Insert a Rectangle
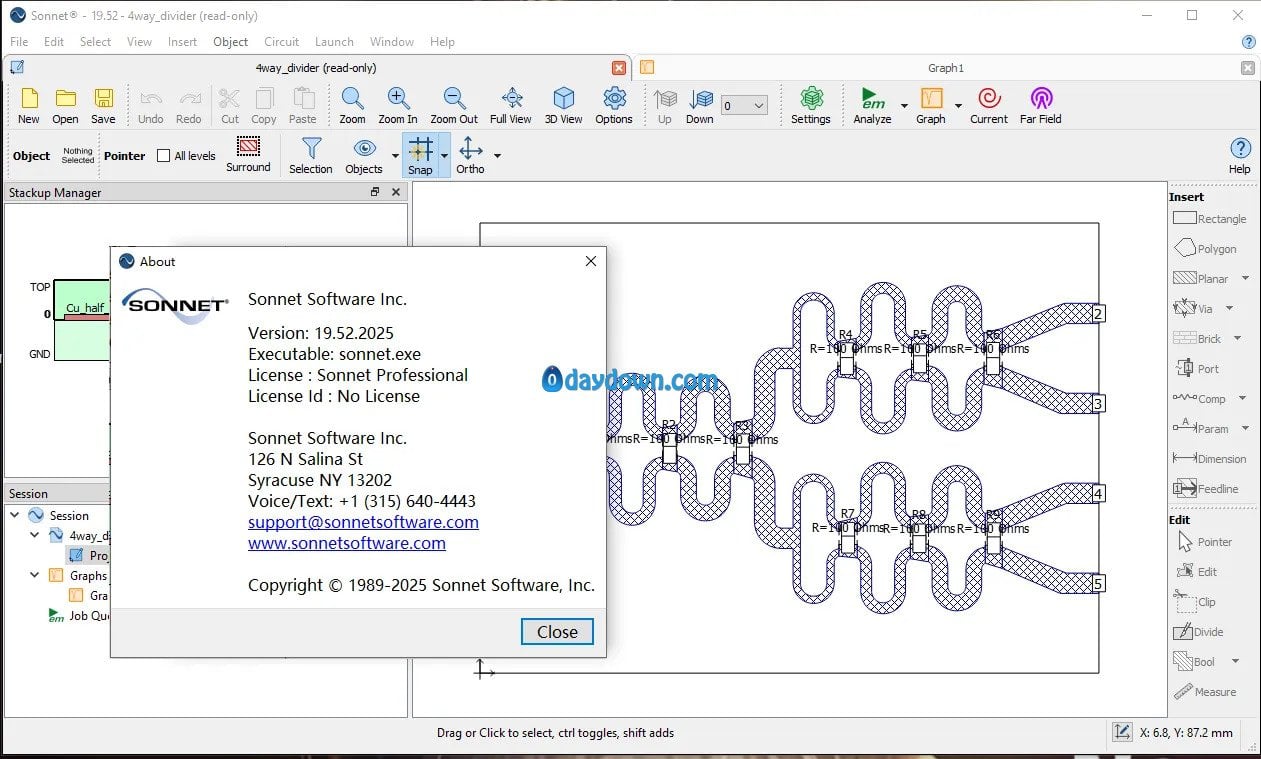The image size is (1261, 759). coord(1210,219)
